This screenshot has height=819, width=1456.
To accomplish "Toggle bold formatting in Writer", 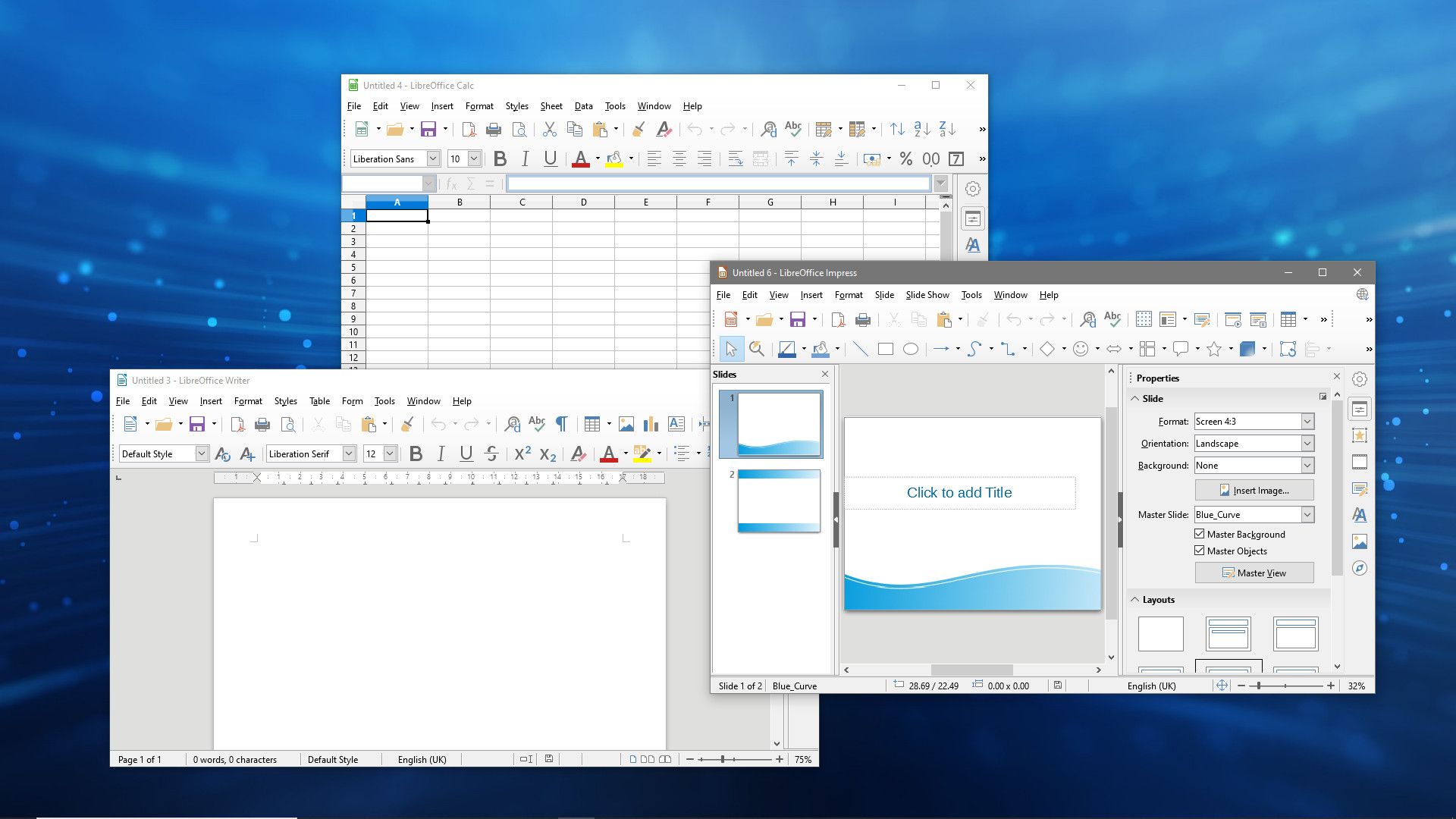I will [416, 453].
